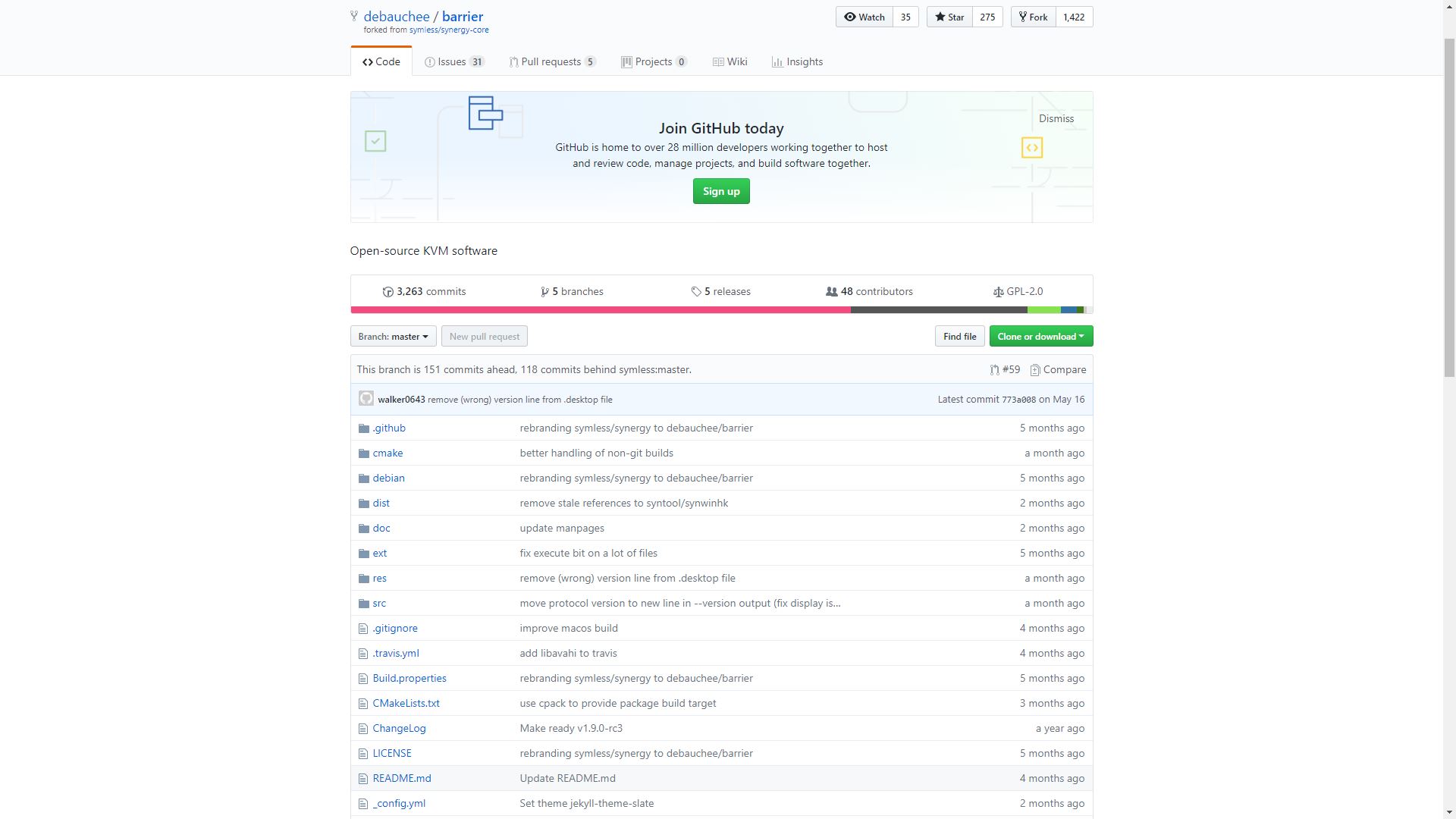Viewport: 1456px width, 819px height.
Task: Toggle Star for this repository
Action: click(949, 17)
